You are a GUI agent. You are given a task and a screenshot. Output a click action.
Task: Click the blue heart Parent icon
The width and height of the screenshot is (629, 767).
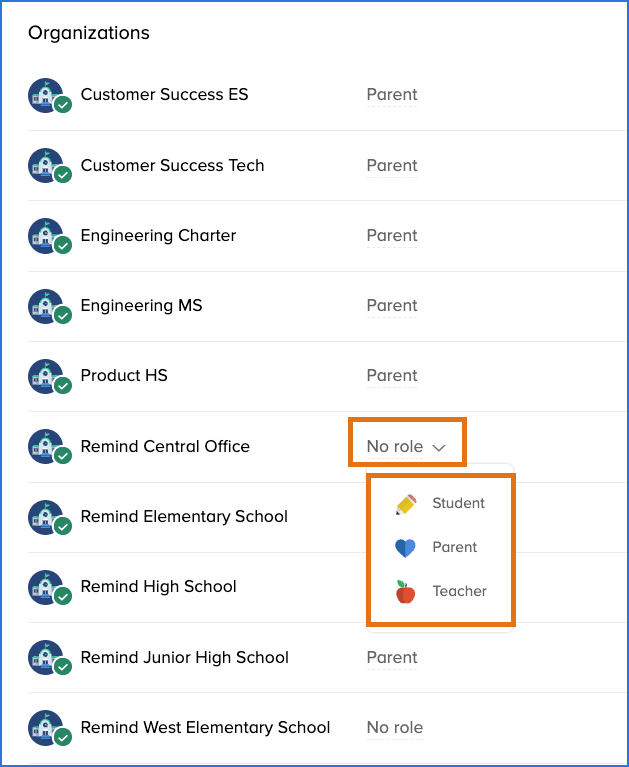tap(405, 548)
